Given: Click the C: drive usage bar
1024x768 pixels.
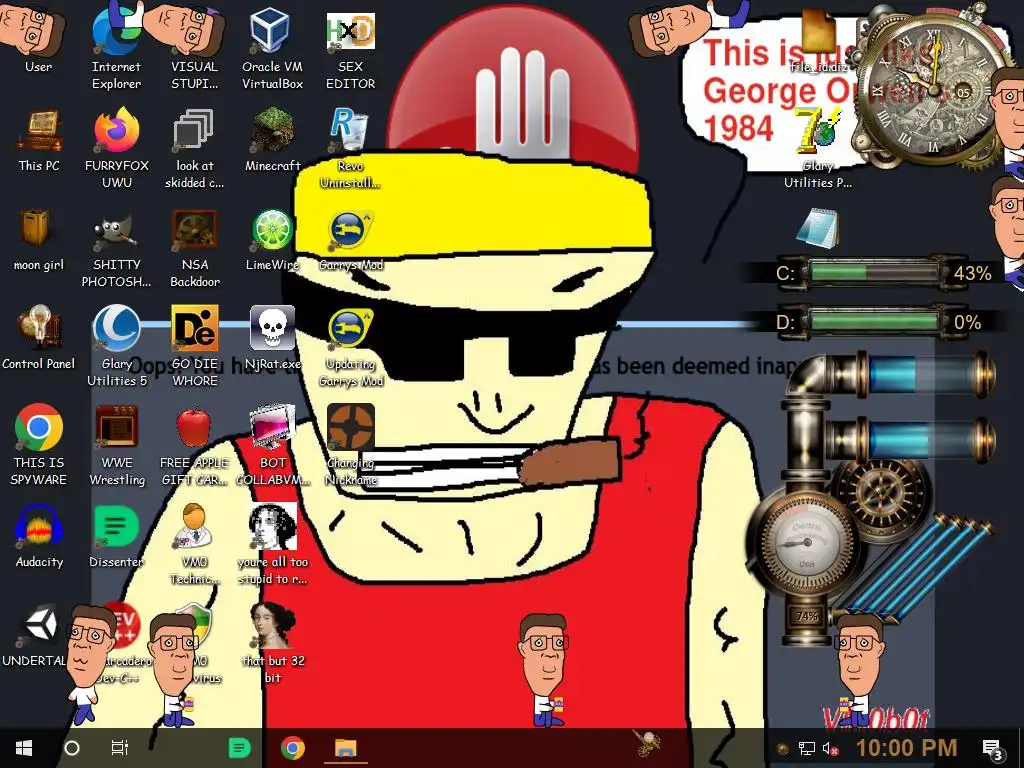Looking at the screenshot, I should 874,272.
